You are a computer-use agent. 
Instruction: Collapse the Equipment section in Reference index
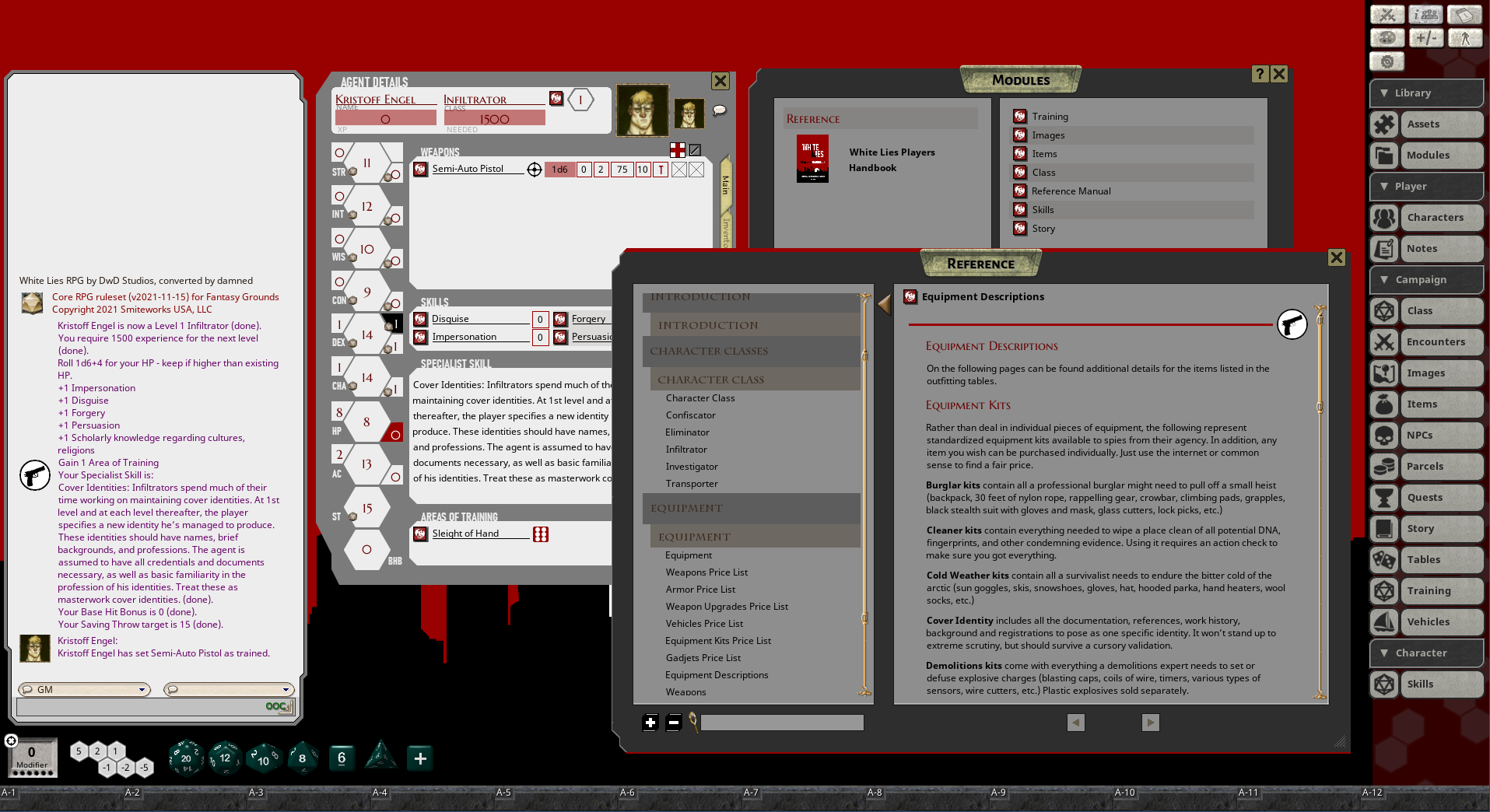[751, 509]
